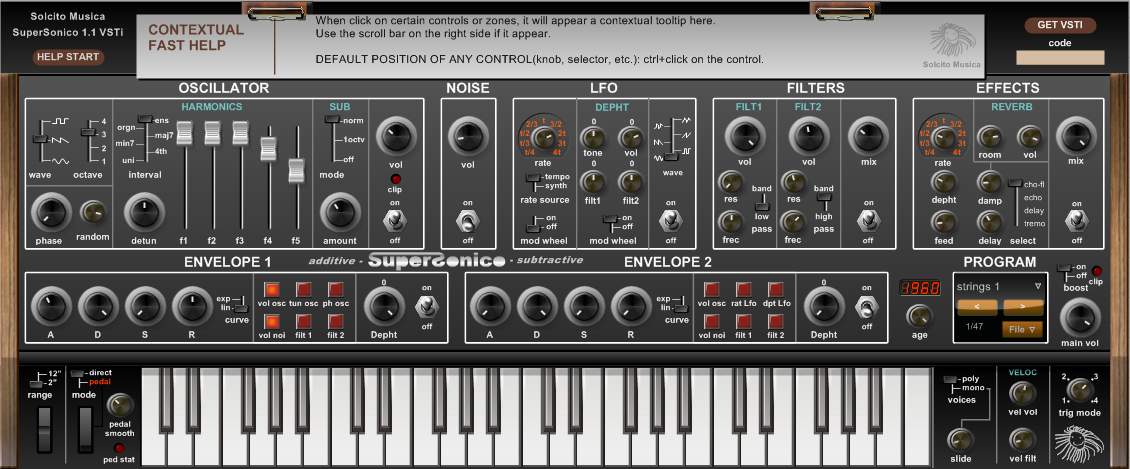Click the pedal mode wheel
1130x469 pixels.
click(86, 431)
